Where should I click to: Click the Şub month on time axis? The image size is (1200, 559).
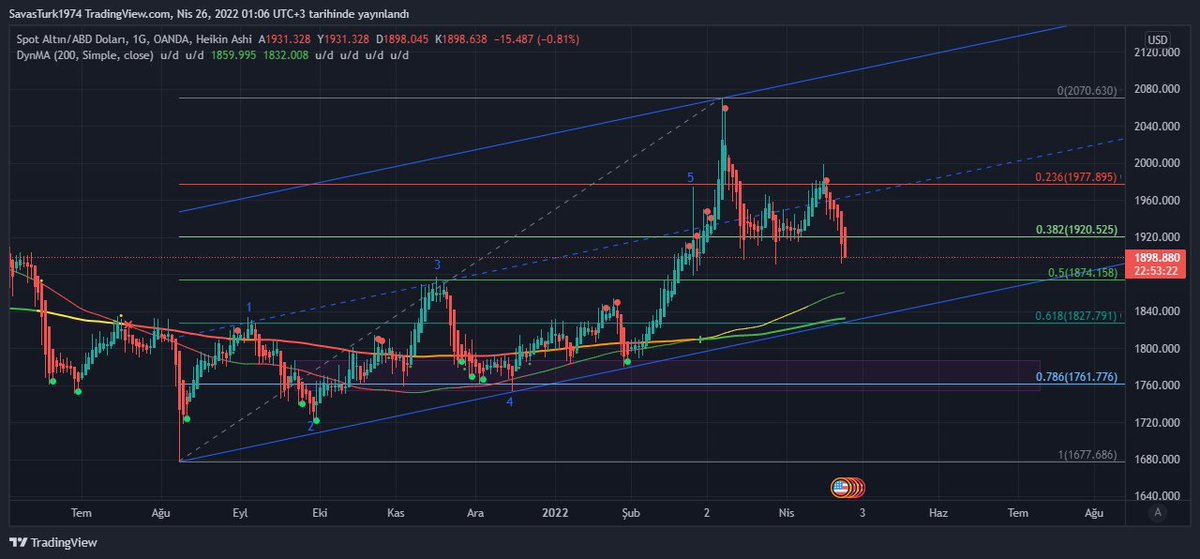pos(631,512)
